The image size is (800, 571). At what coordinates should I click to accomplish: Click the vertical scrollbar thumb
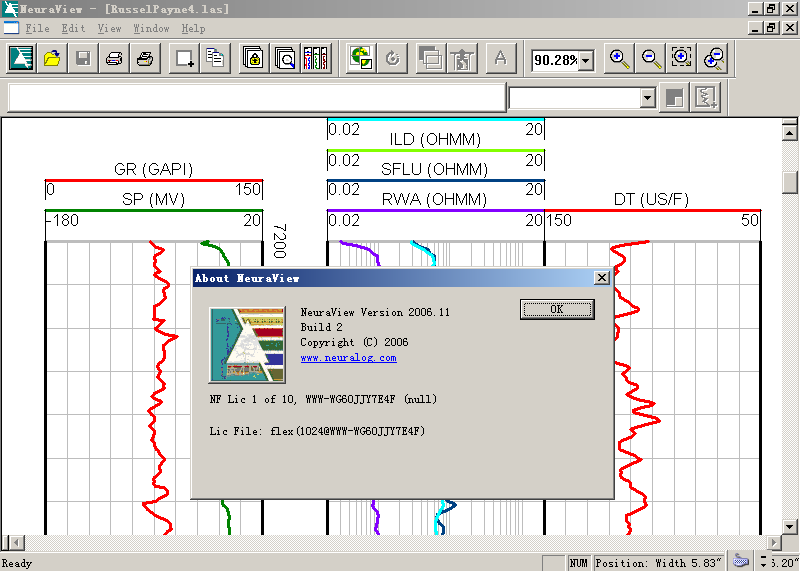click(x=790, y=182)
